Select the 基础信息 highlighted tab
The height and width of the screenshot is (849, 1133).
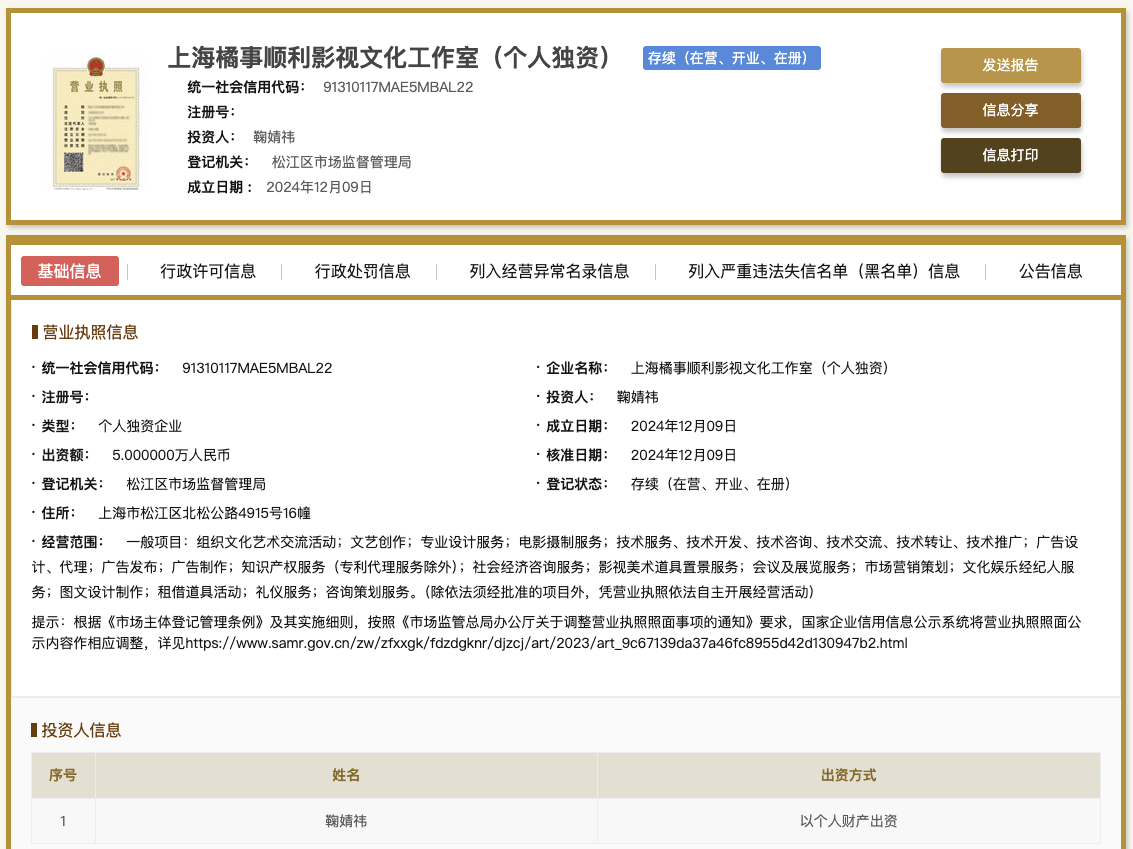pos(70,270)
